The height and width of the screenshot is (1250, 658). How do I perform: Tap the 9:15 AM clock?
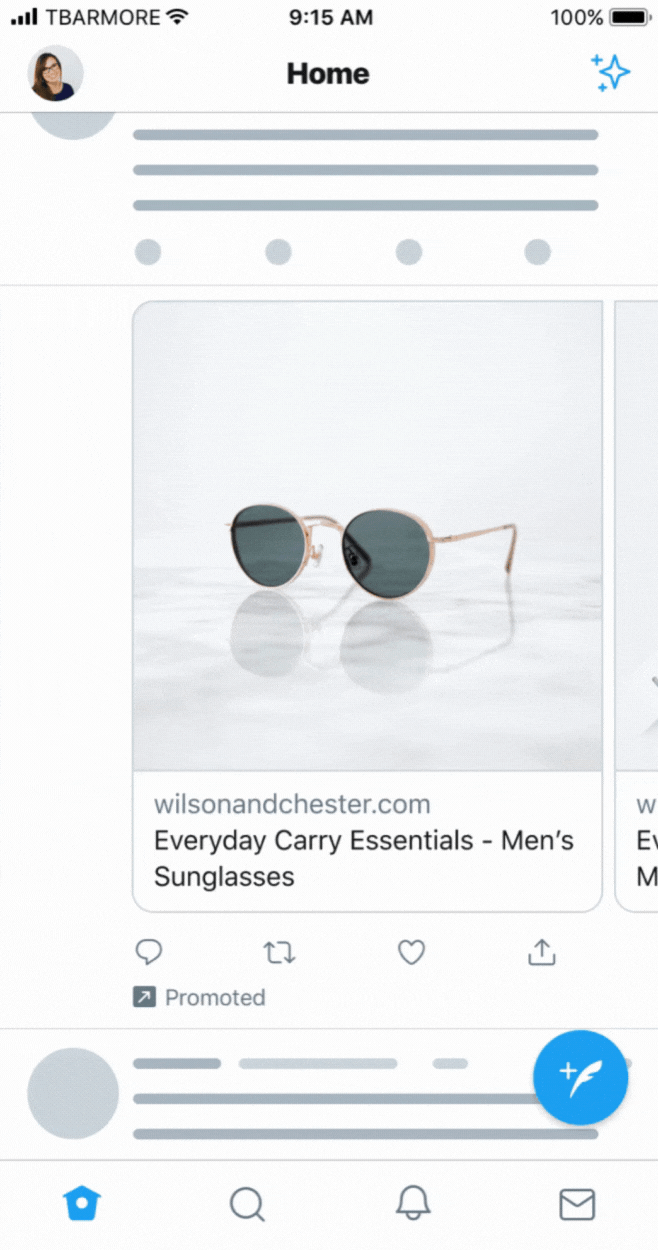click(x=331, y=17)
